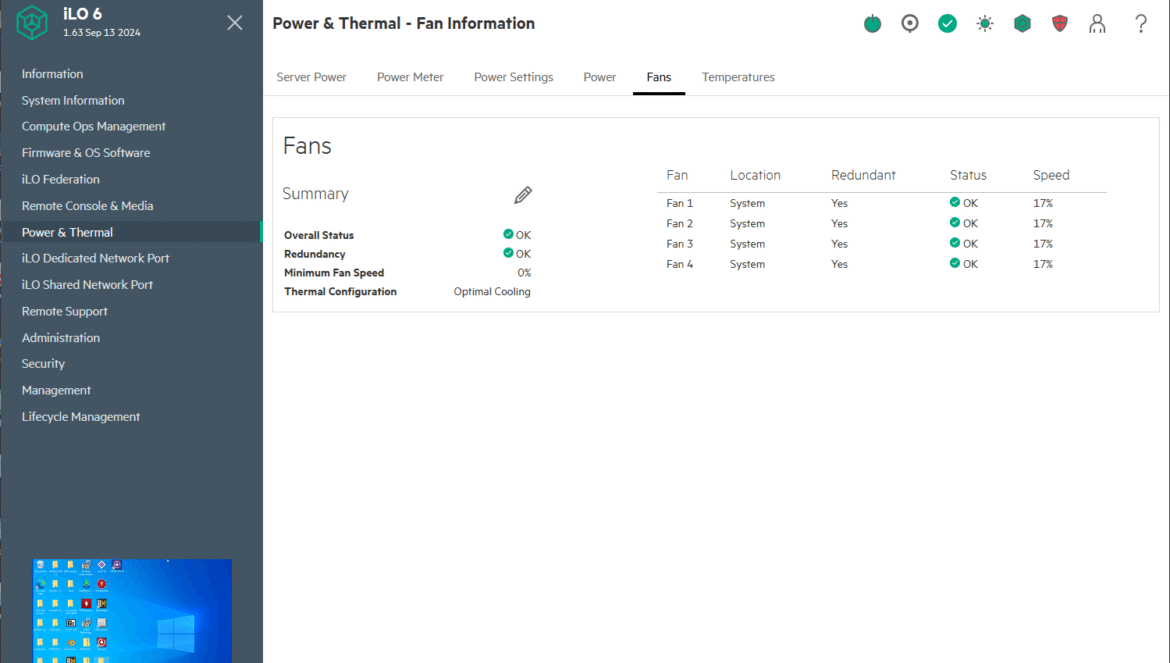Click the Fan column header
This screenshot has width=1170, height=663.
[677, 175]
